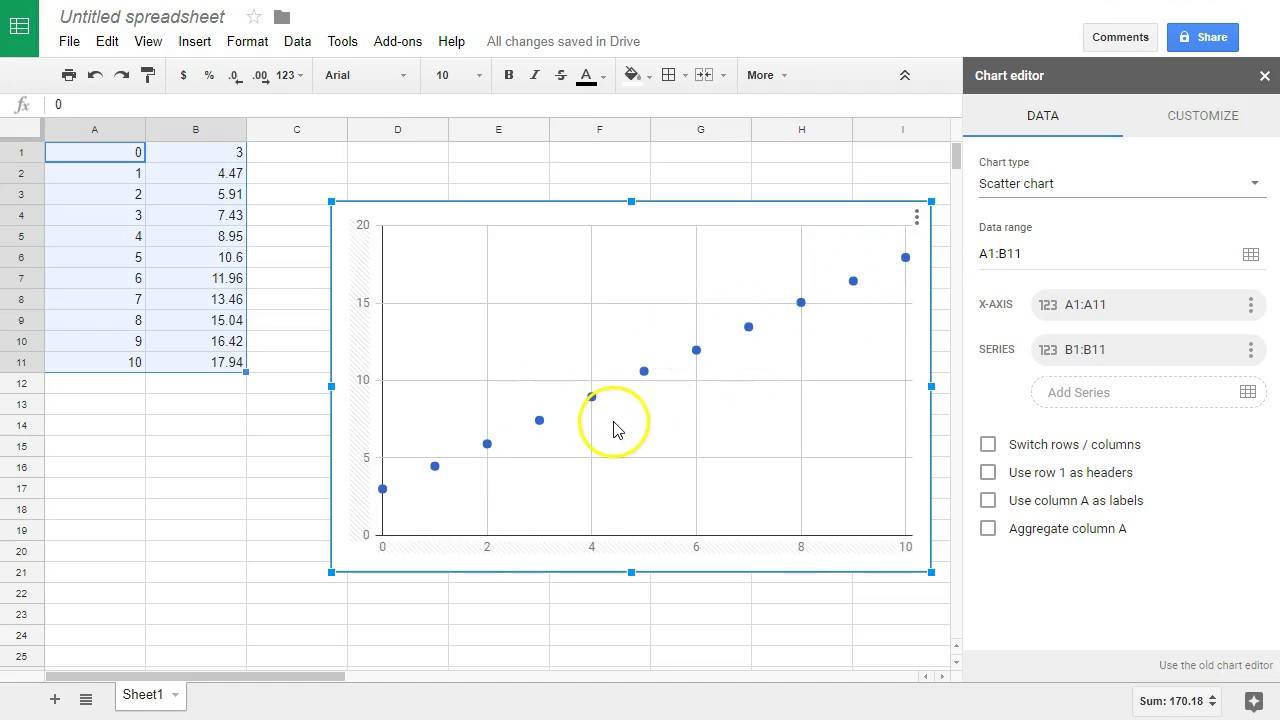The height and width of the screenshot is (720, 1280).
Task: Open the chart three-dot menu
Action: pos(916,217)
